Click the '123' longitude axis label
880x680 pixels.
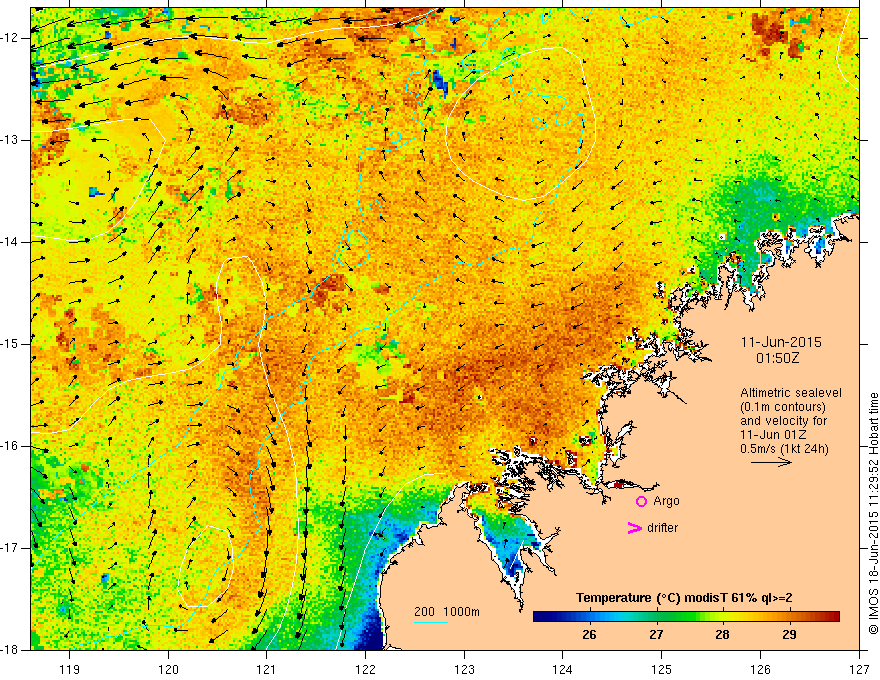pos(464,669)
